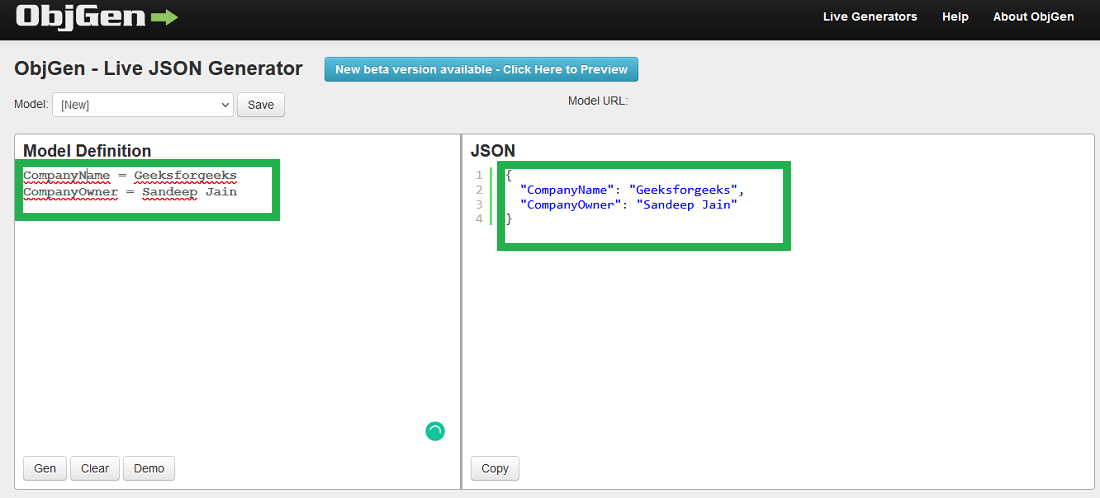Click the CompanyOwner = Sandeep Jain line
1100x498 pixels.
point(130,191)
